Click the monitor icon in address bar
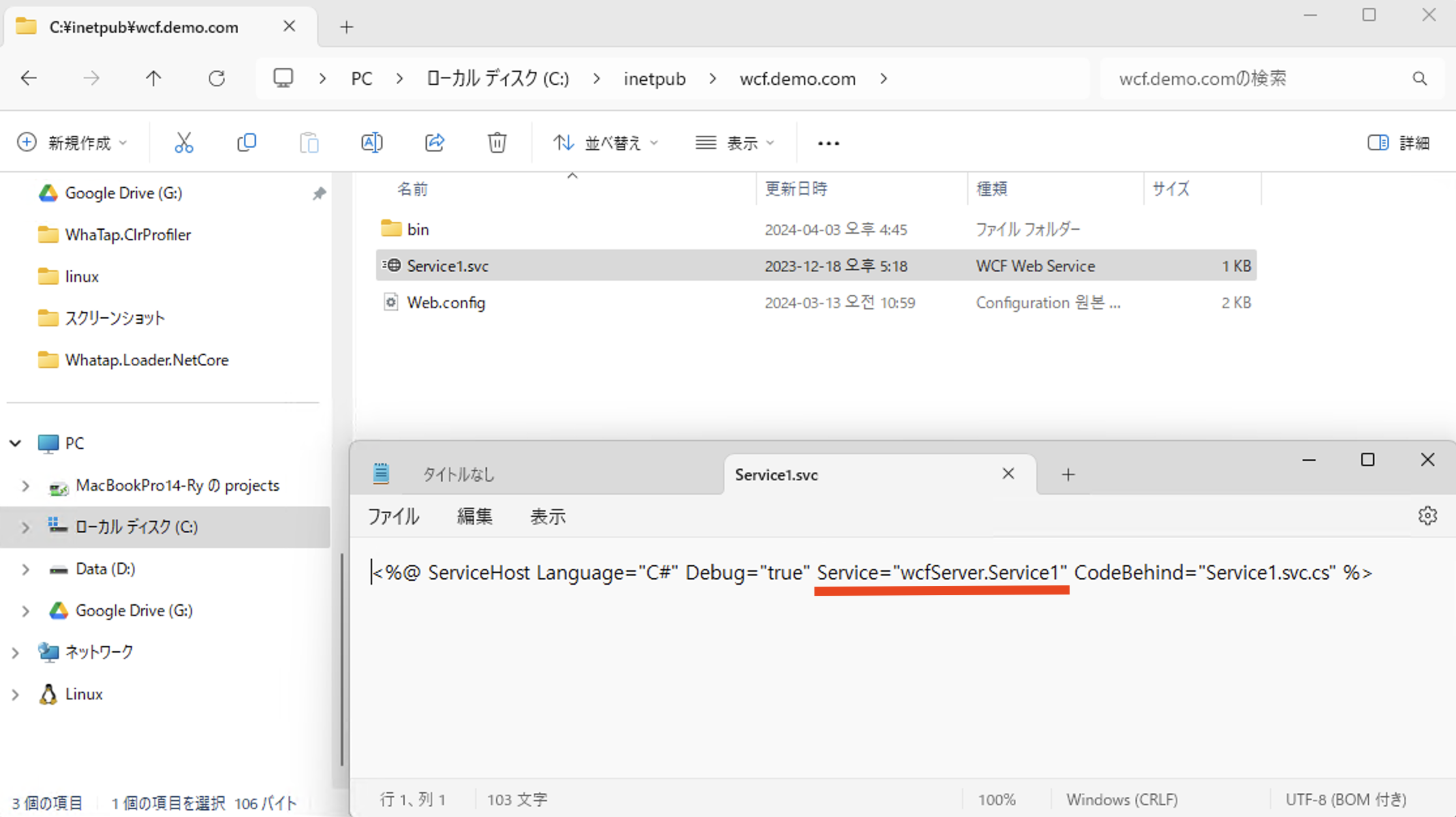This screenshot has width=1456, height=817. pos(283,78)
